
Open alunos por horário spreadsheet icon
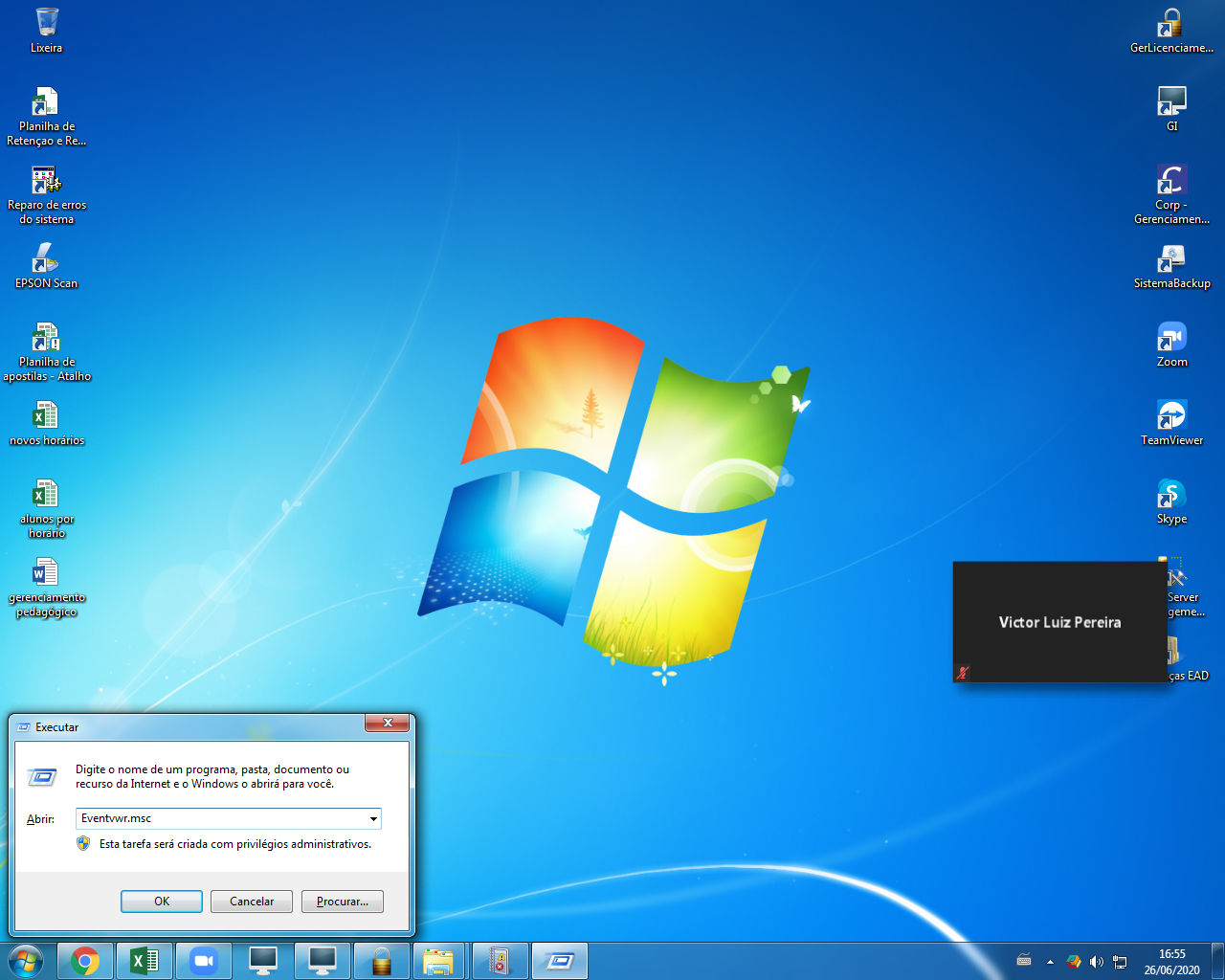tap(46, 509)
